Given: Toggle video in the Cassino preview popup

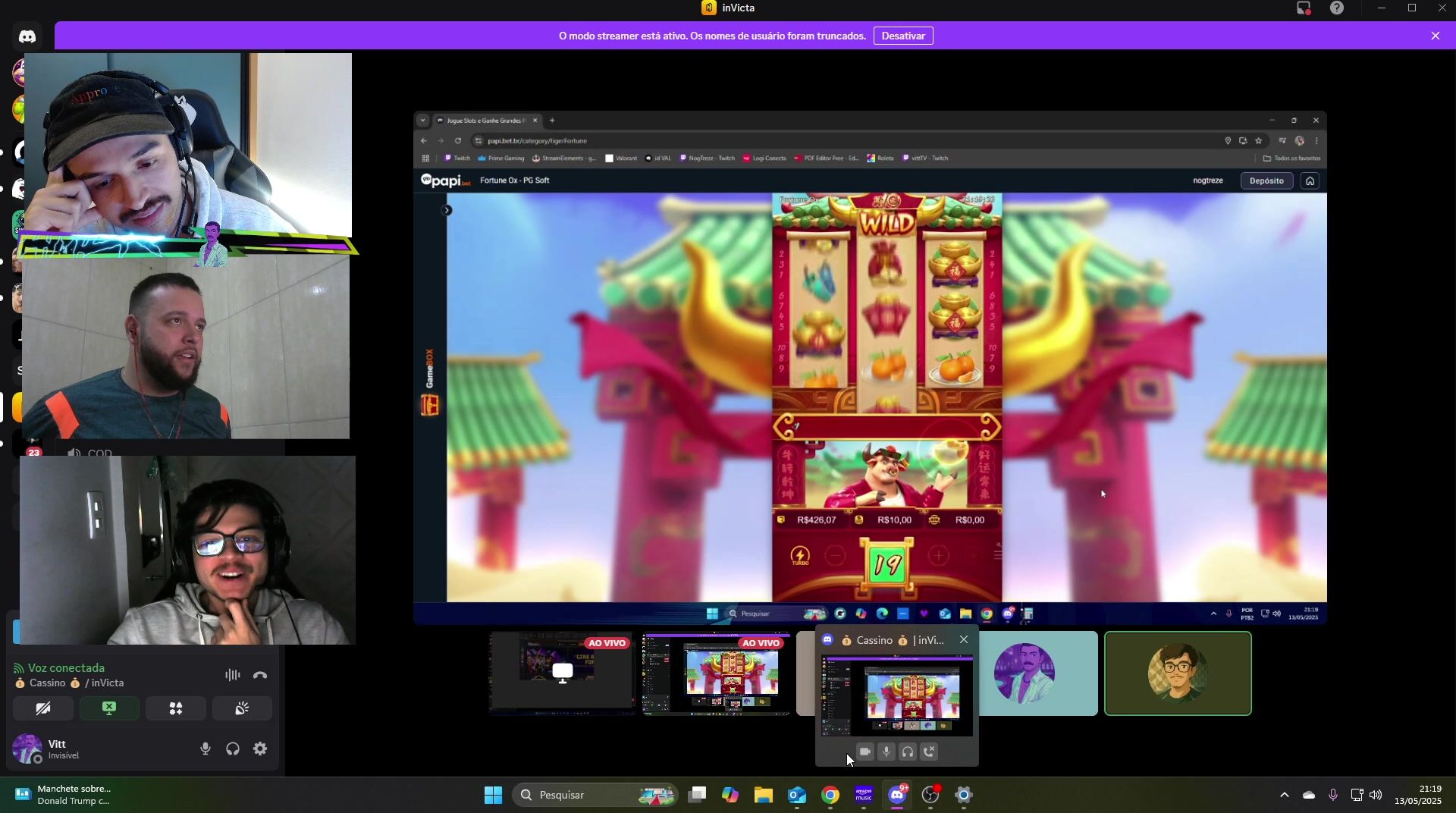Looking at the screenshot, I should pos(865,752).
